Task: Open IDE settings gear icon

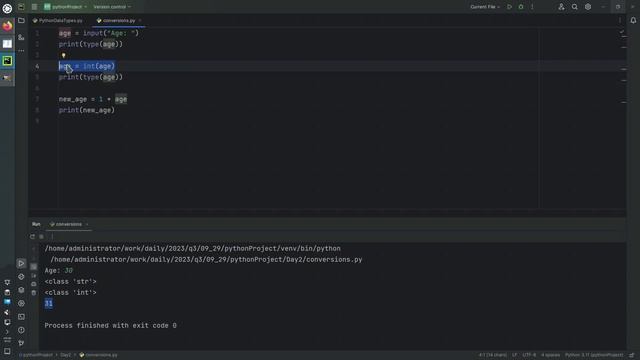Action: tap(588, 7)
